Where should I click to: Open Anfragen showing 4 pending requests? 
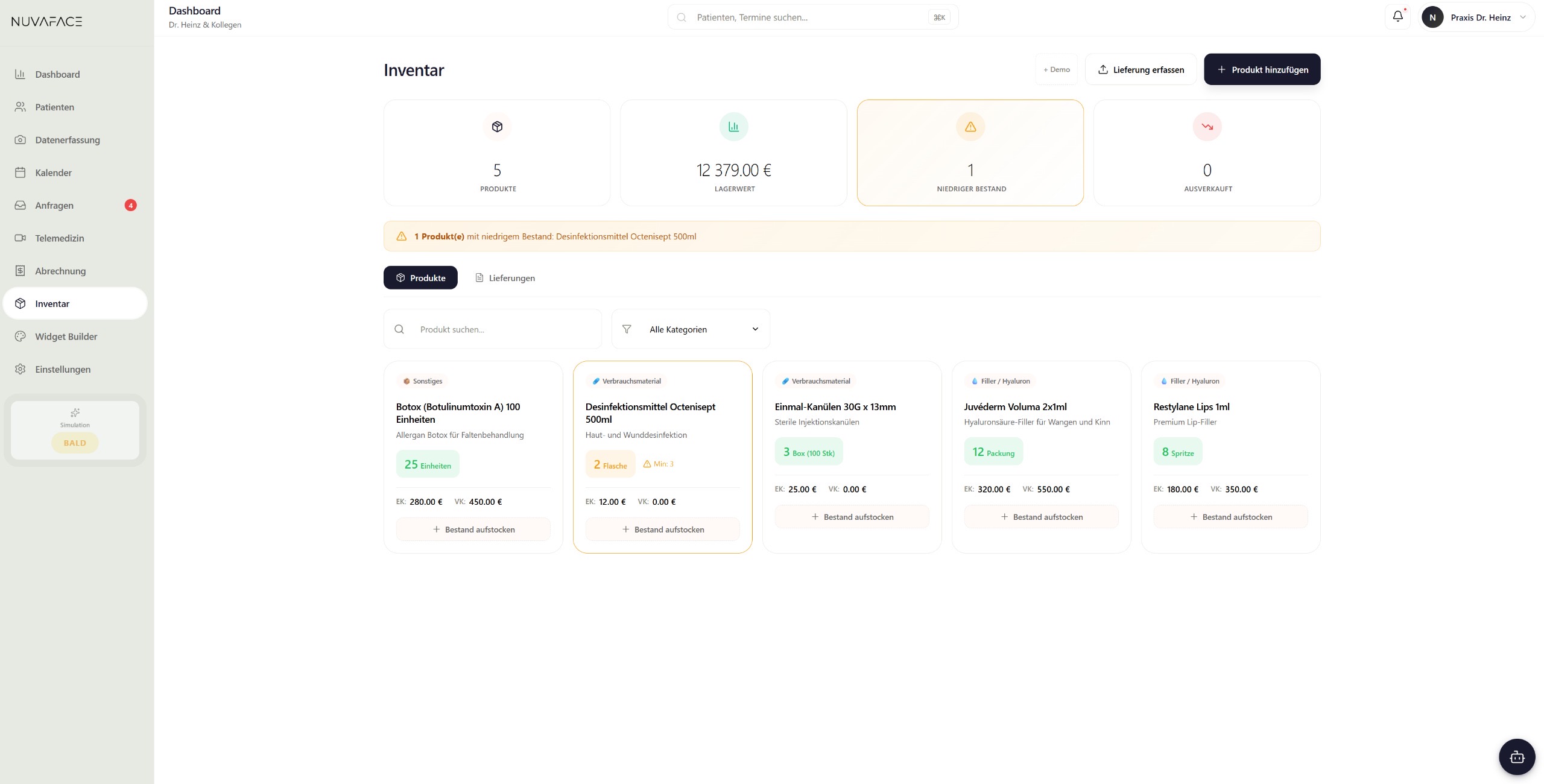(54, 205)
